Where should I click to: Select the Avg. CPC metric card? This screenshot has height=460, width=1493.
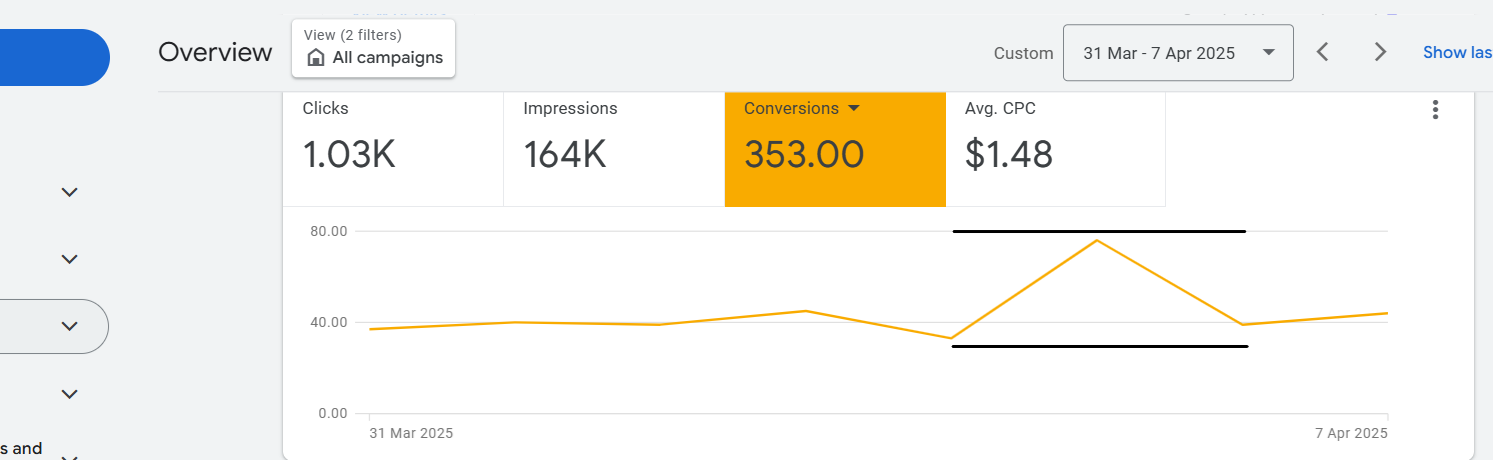[1055, 149]
